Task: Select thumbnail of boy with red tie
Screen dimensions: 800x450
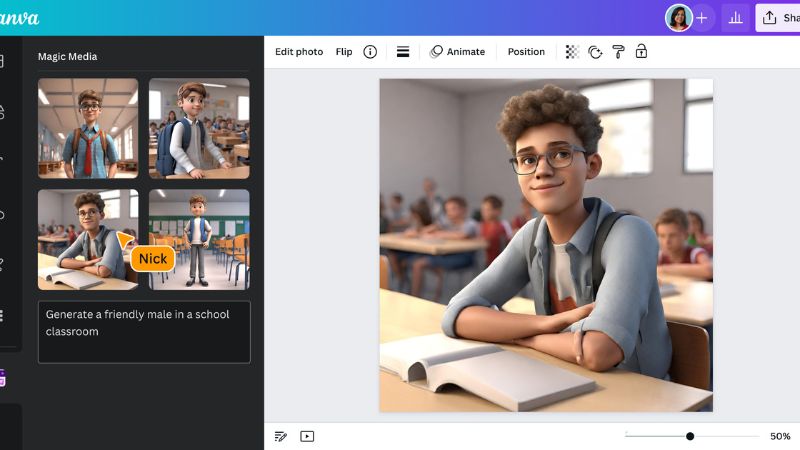Action: 88,128
